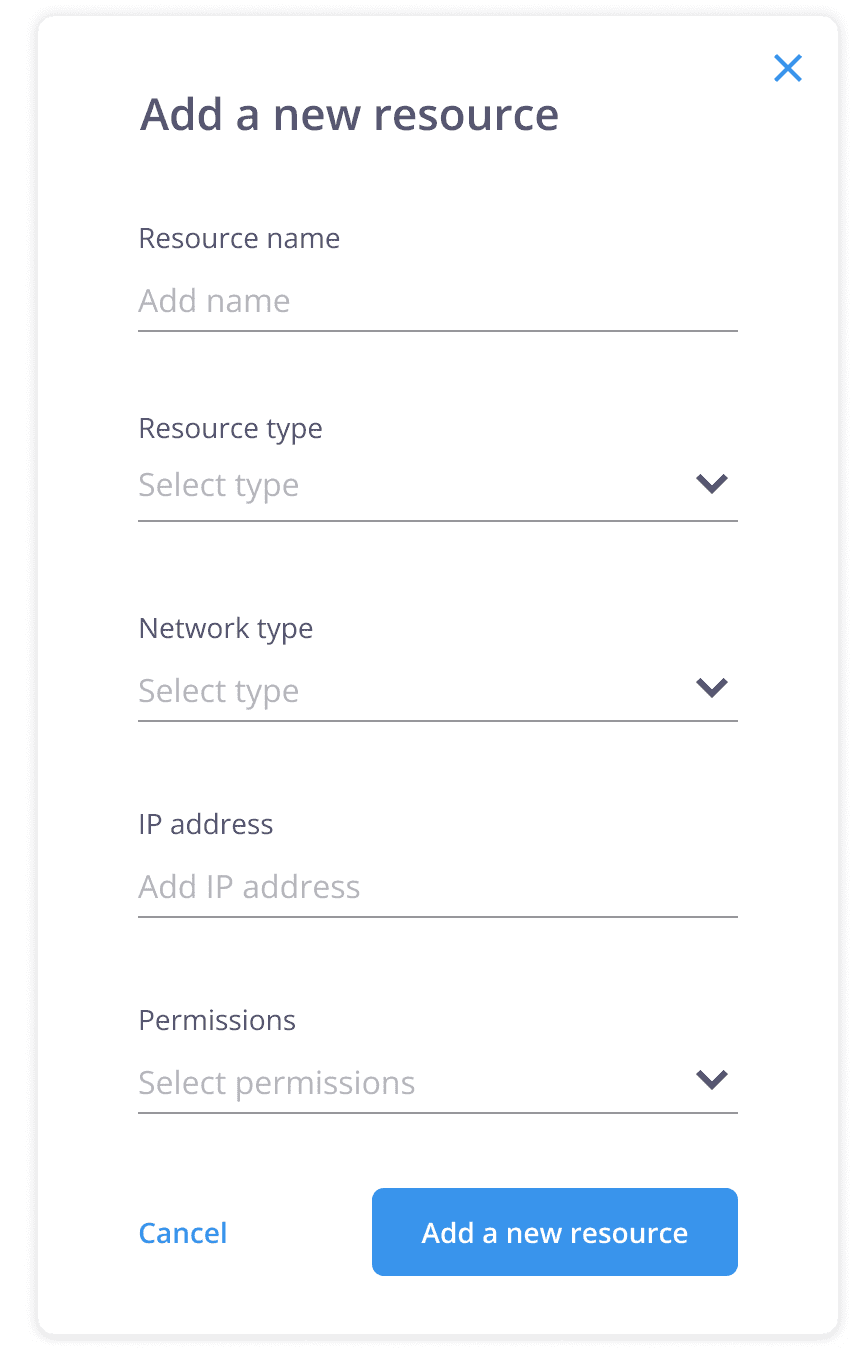This screenshot has height=1350, width=854.
Task: Click the Network type chevron arrow
Action: click(711, 688)
